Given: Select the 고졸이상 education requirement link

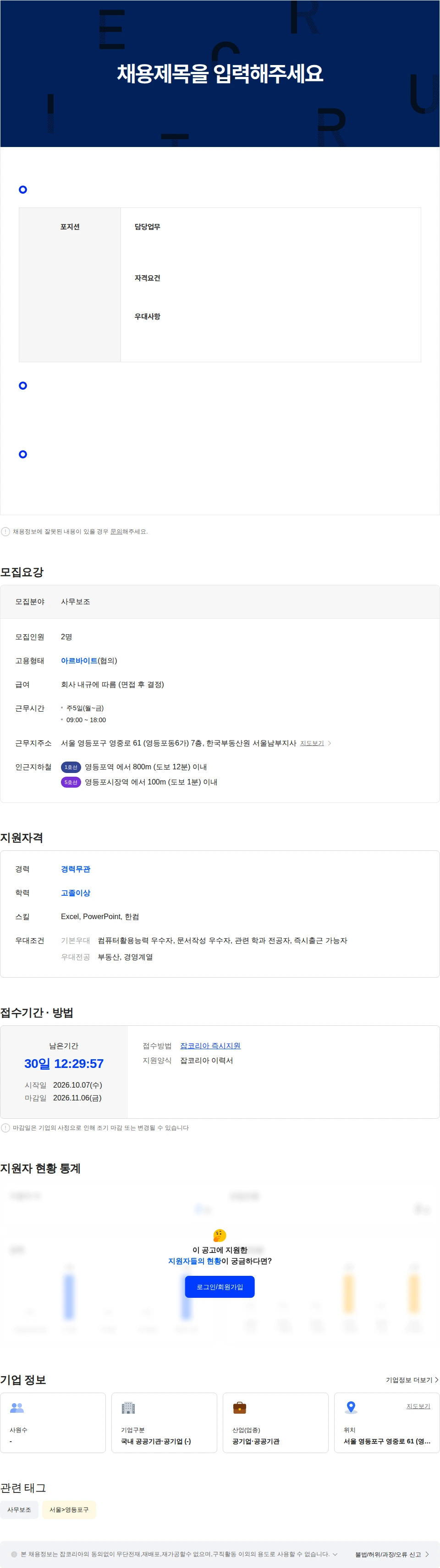Looking at the screenshot, I should pos(76,893).
